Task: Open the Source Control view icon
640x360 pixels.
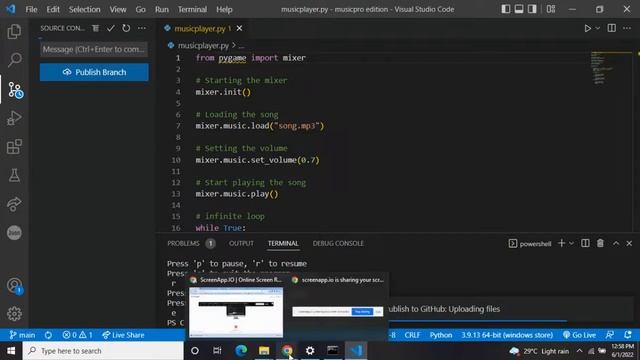Action: (x=15, y=90)
